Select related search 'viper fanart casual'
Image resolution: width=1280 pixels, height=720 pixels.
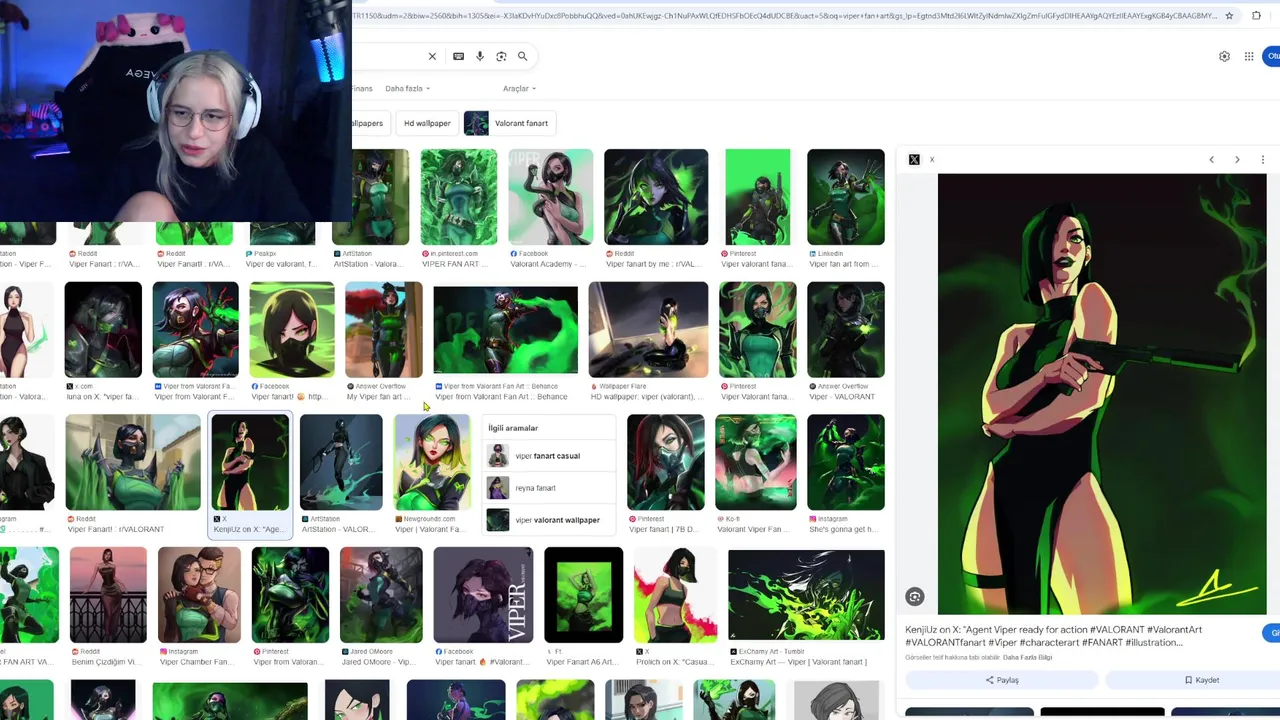click(x=547, y=456)
